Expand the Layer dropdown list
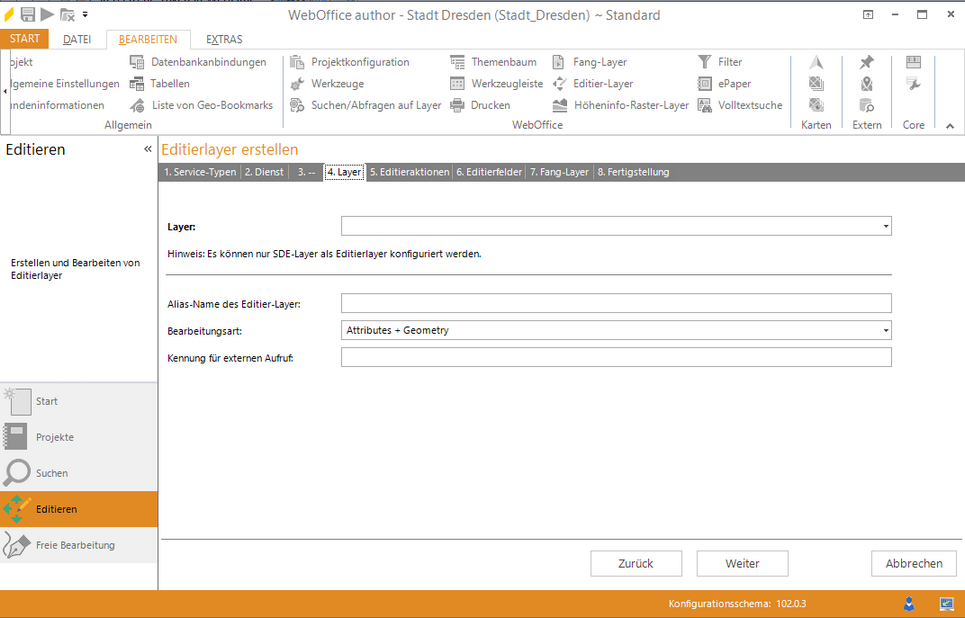Viewport: 965px width, 618px height. [x=886, y=227]
